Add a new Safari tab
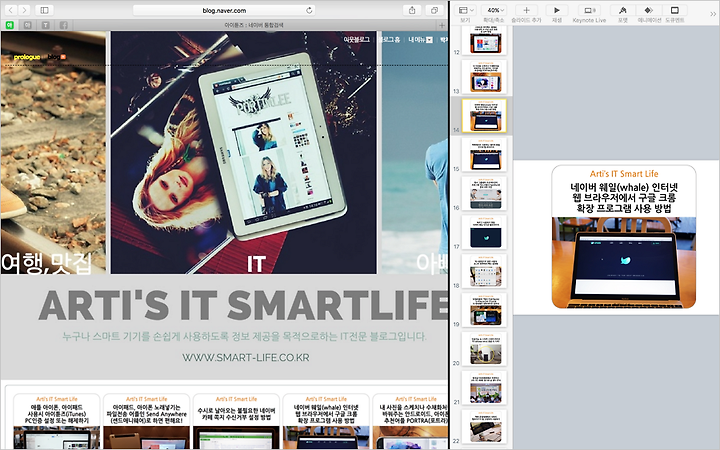The width and height of the screenshot is (720, 450). (x=442, y=25)
